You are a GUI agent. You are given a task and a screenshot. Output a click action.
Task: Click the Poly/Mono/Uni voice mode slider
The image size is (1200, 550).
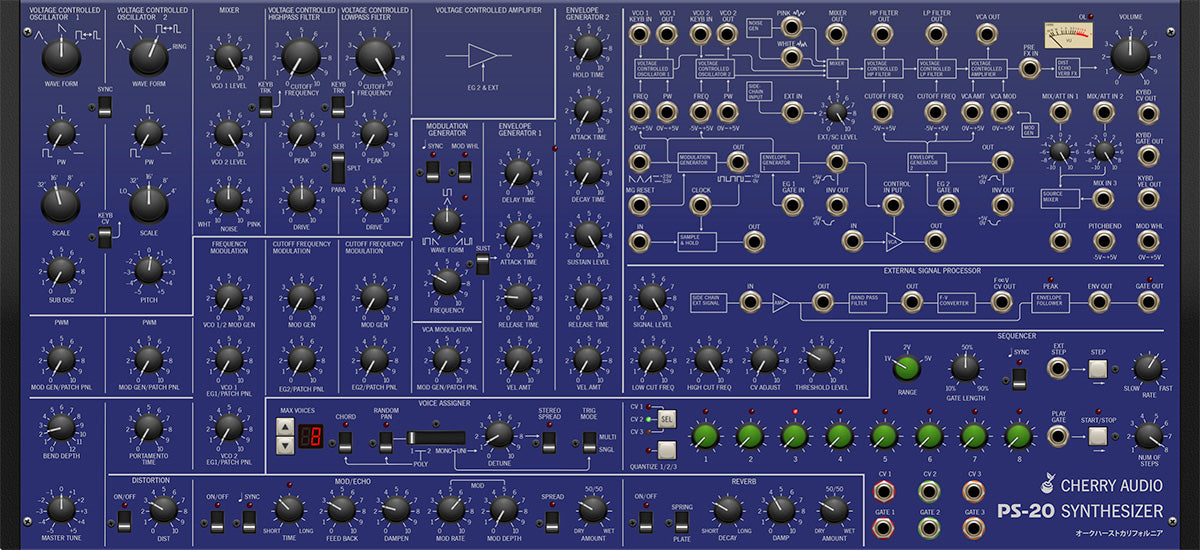(436, 438)
